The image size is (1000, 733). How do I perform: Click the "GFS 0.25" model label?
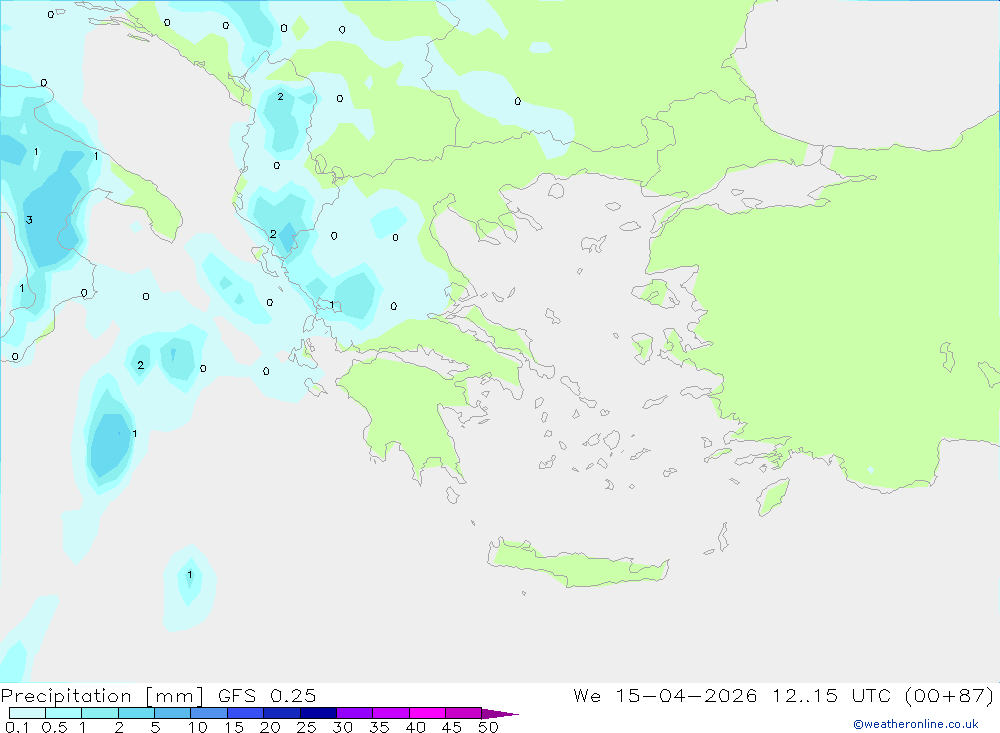click(267, 695)
